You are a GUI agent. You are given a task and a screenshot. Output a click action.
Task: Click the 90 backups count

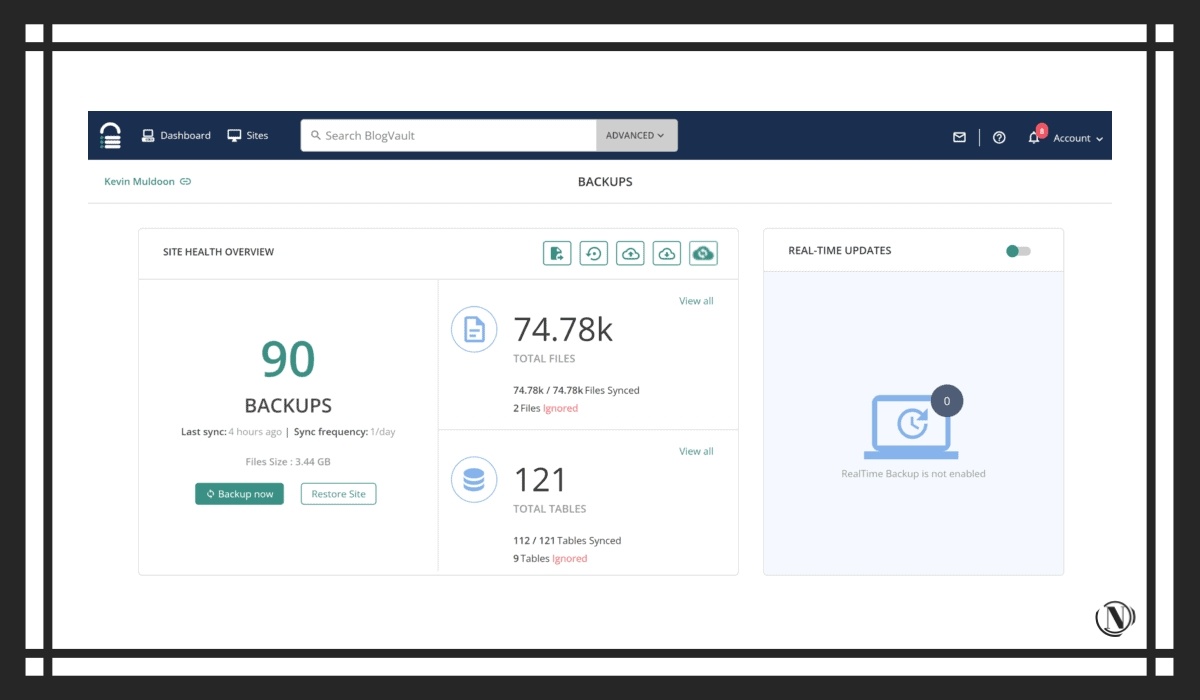coord(288,359)
